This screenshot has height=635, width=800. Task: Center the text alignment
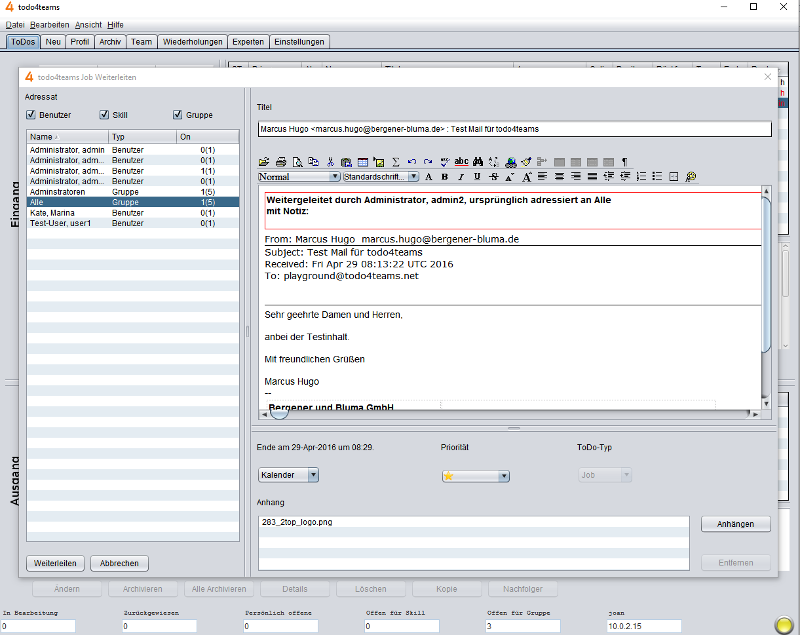click(559, 176)
